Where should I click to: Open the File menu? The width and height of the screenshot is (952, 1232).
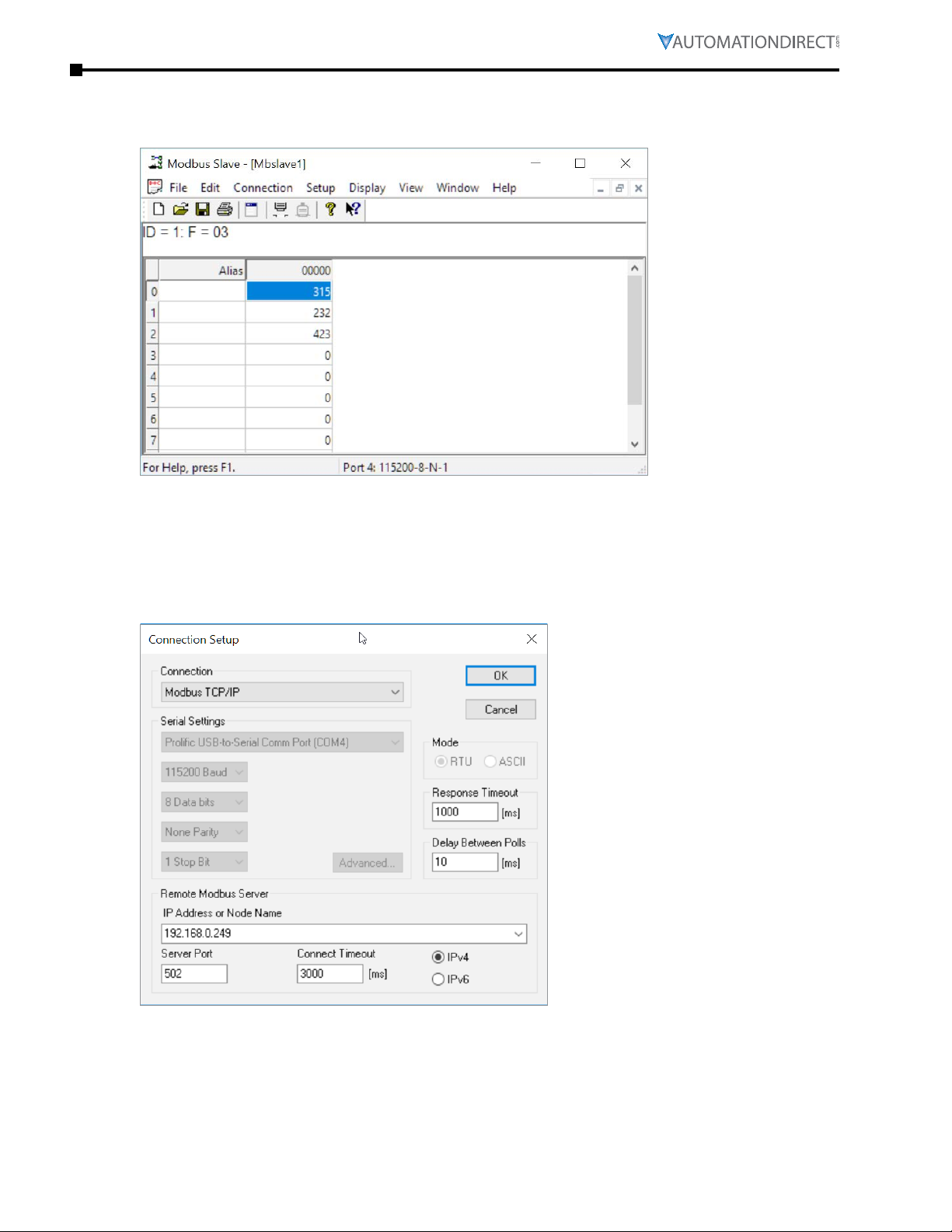[178, 188]
